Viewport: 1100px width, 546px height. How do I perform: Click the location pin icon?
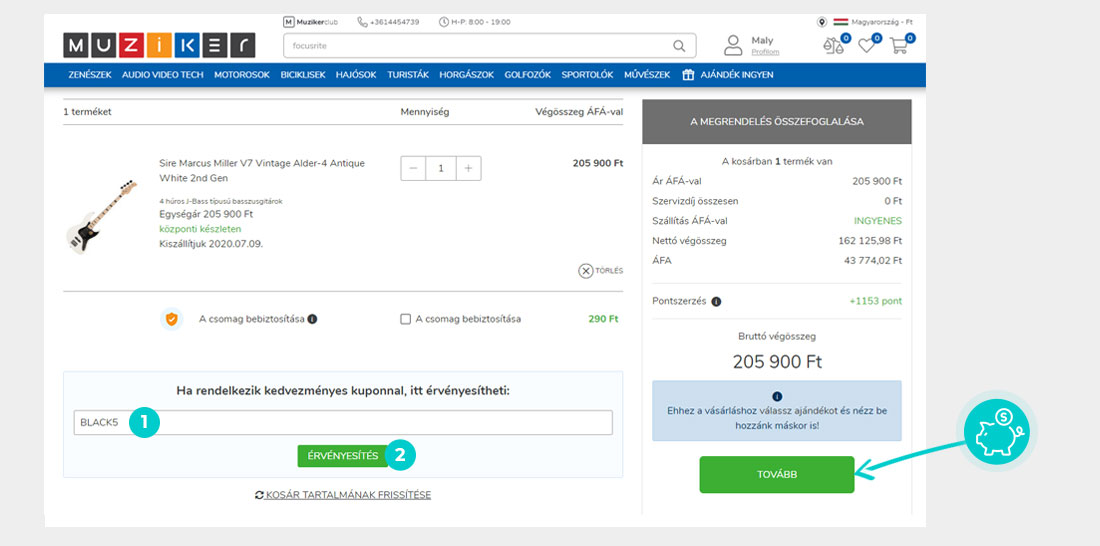822,22
